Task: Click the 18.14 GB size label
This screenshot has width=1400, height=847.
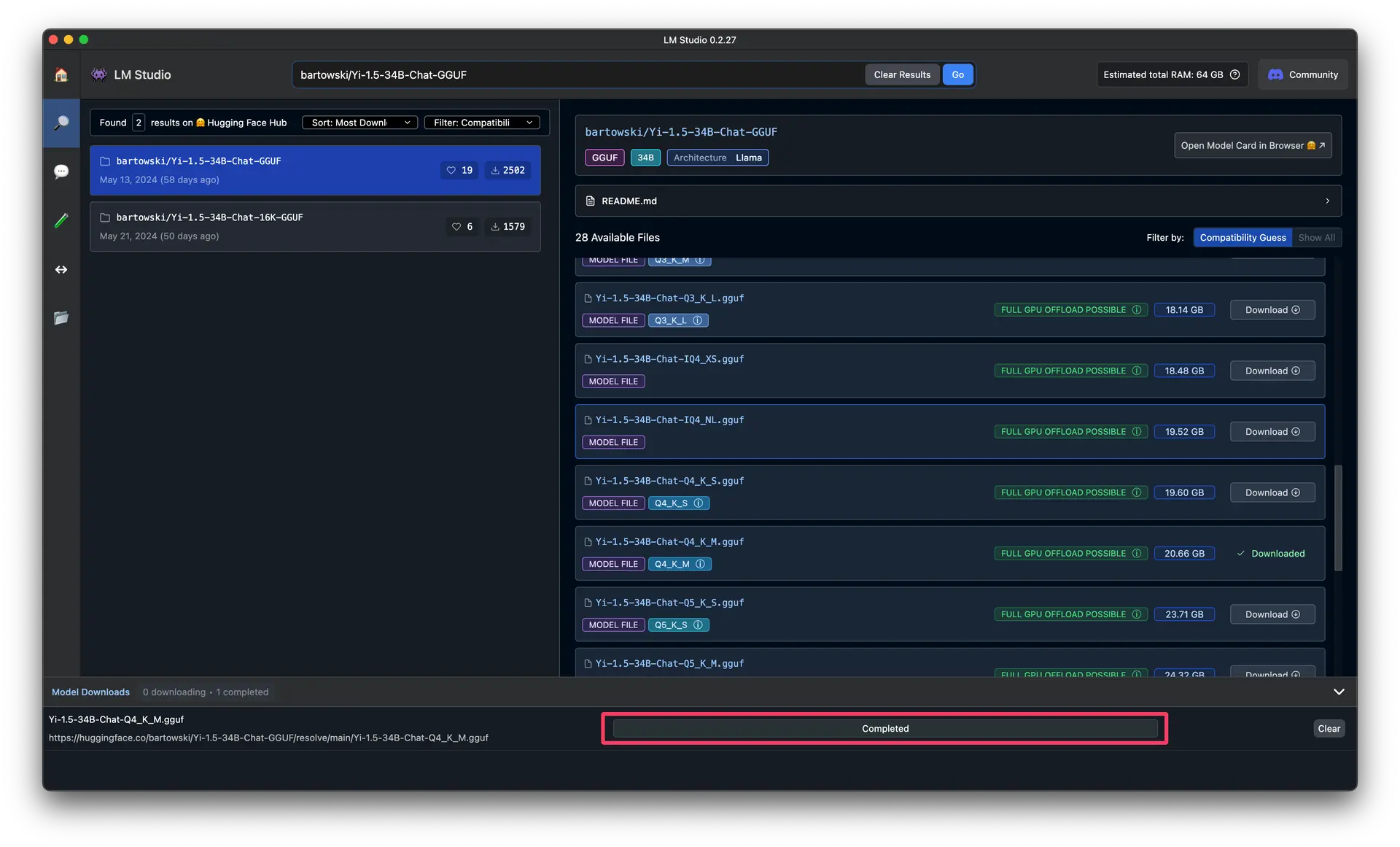Action: tap(1184, 310)
